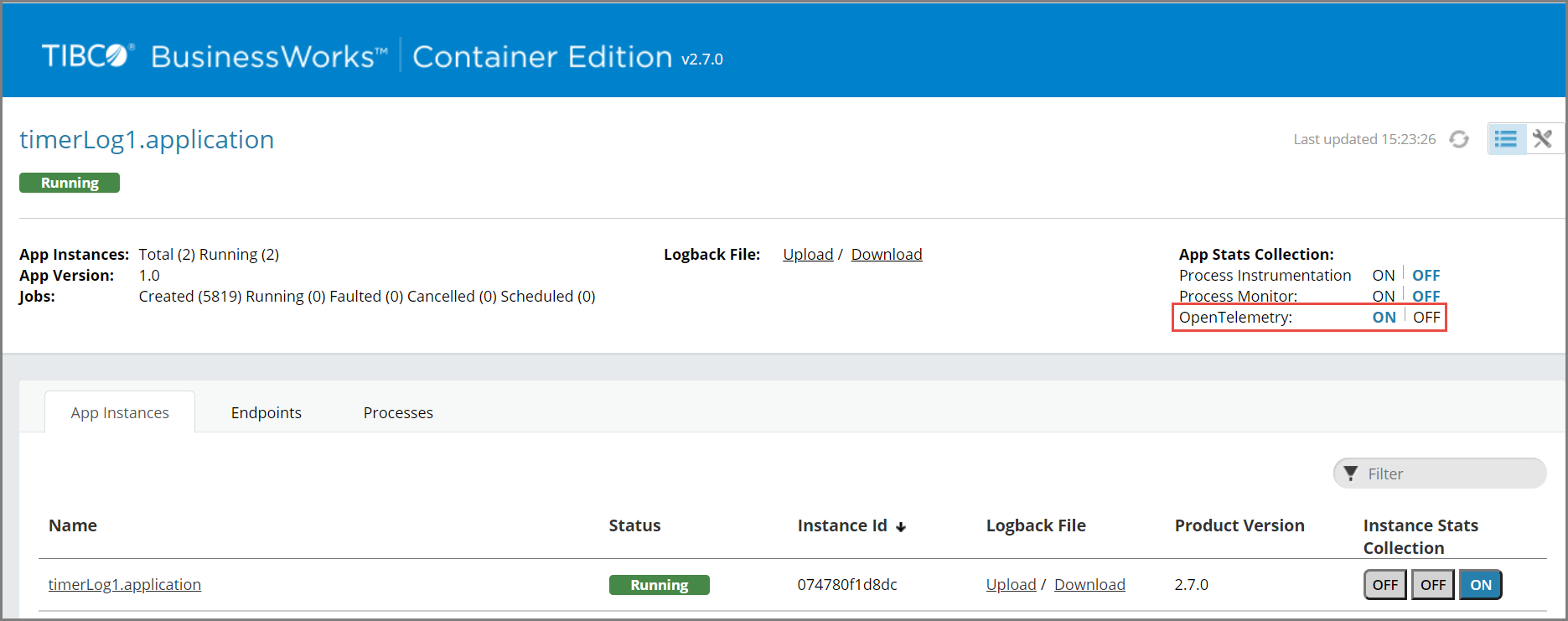
Task: Click the Created (5819) jobs summary text
Action: pos(367,296)
